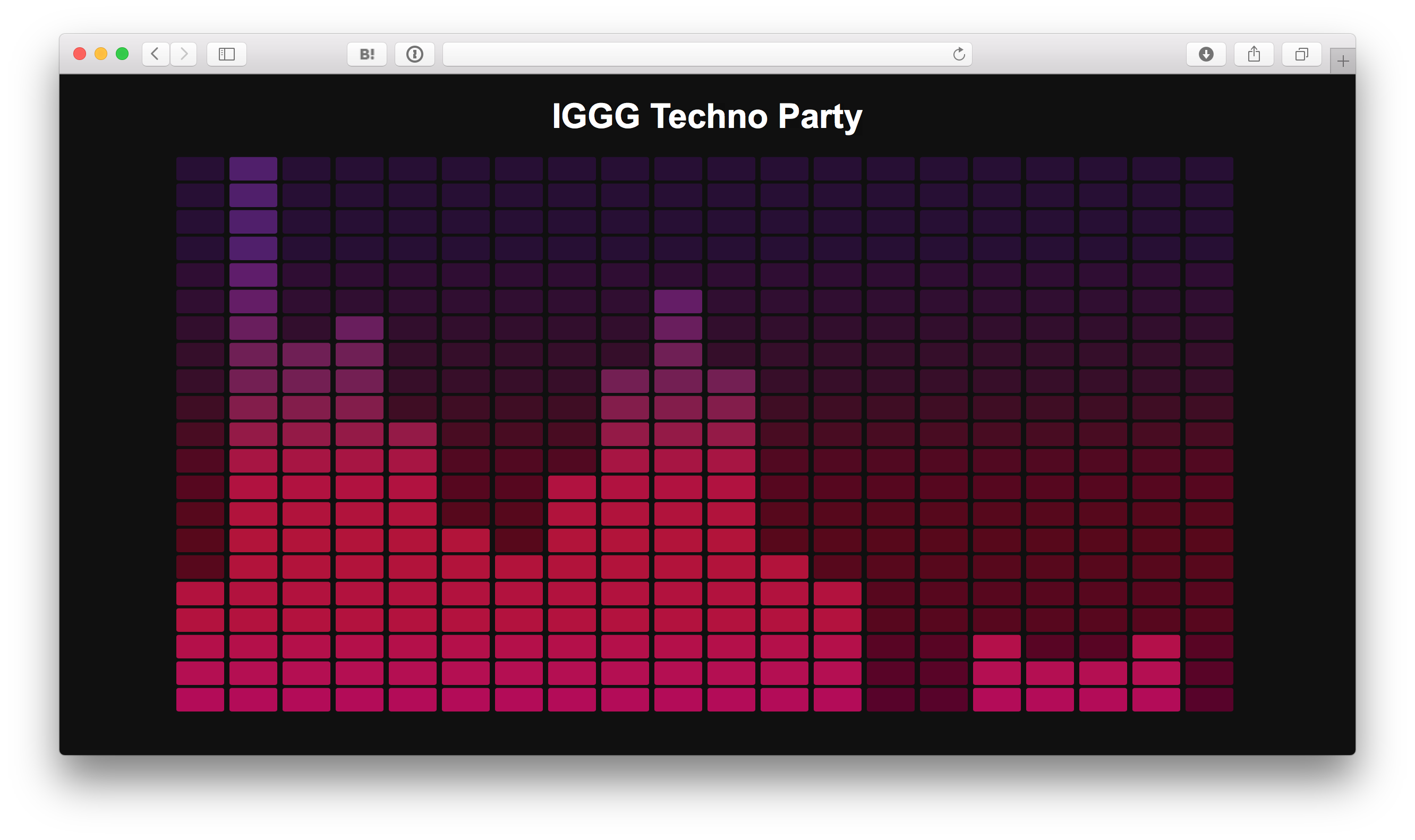Click the Hatena Bookmark B! extension icon
Viewport: 1415px width, 840px height.
tap(367, 54)
